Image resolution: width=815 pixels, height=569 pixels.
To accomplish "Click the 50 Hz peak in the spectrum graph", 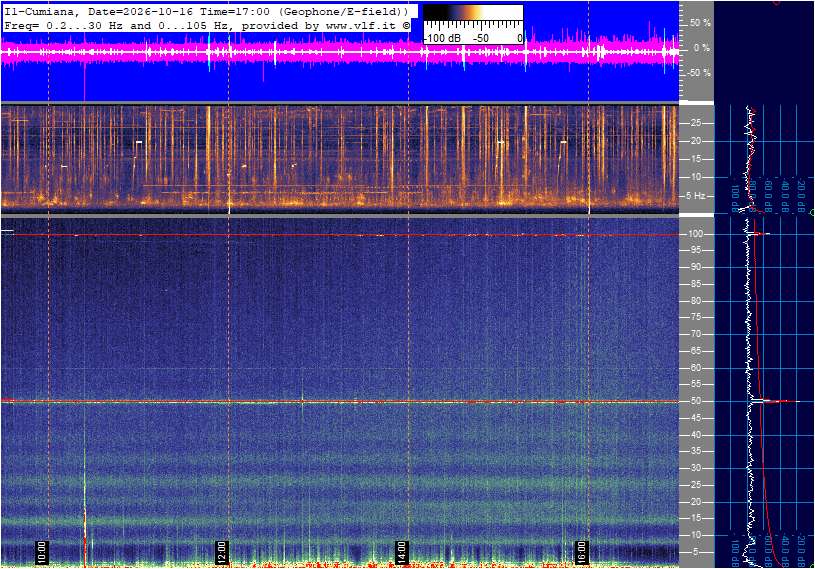I will tap(777, 401).
